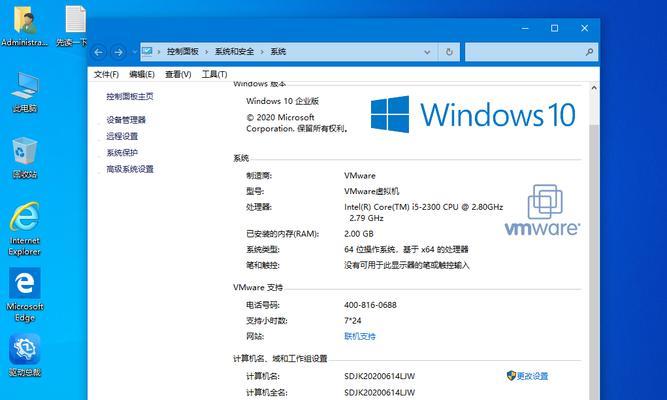Open the Administrator folder desktop icon
The height and width of the screenshot is (400, 667).
click(24, 24)
